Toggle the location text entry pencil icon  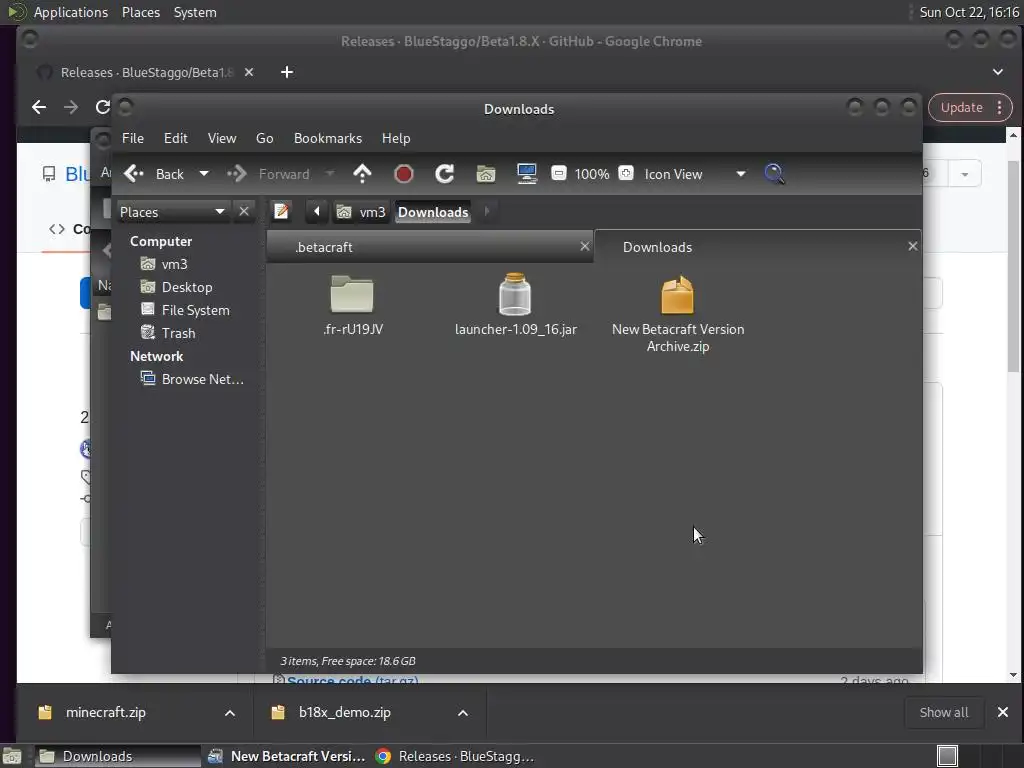[x=281, y=212]
